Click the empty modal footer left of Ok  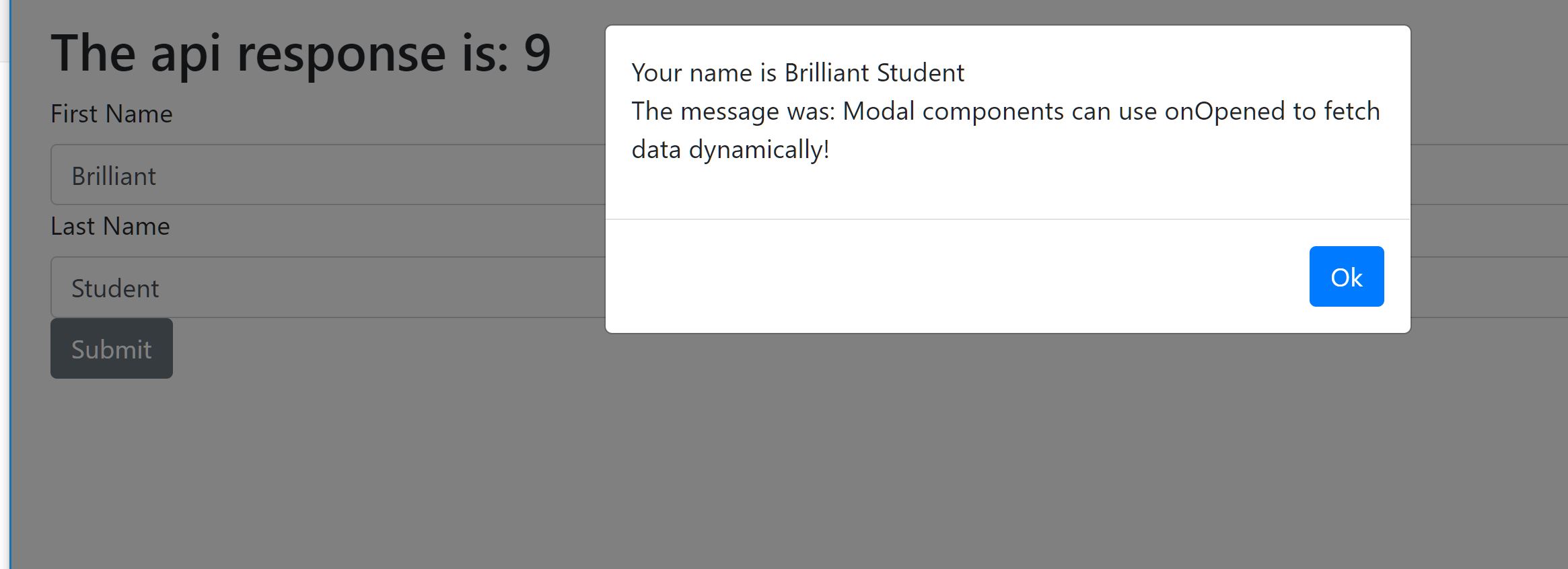[942, 276]
